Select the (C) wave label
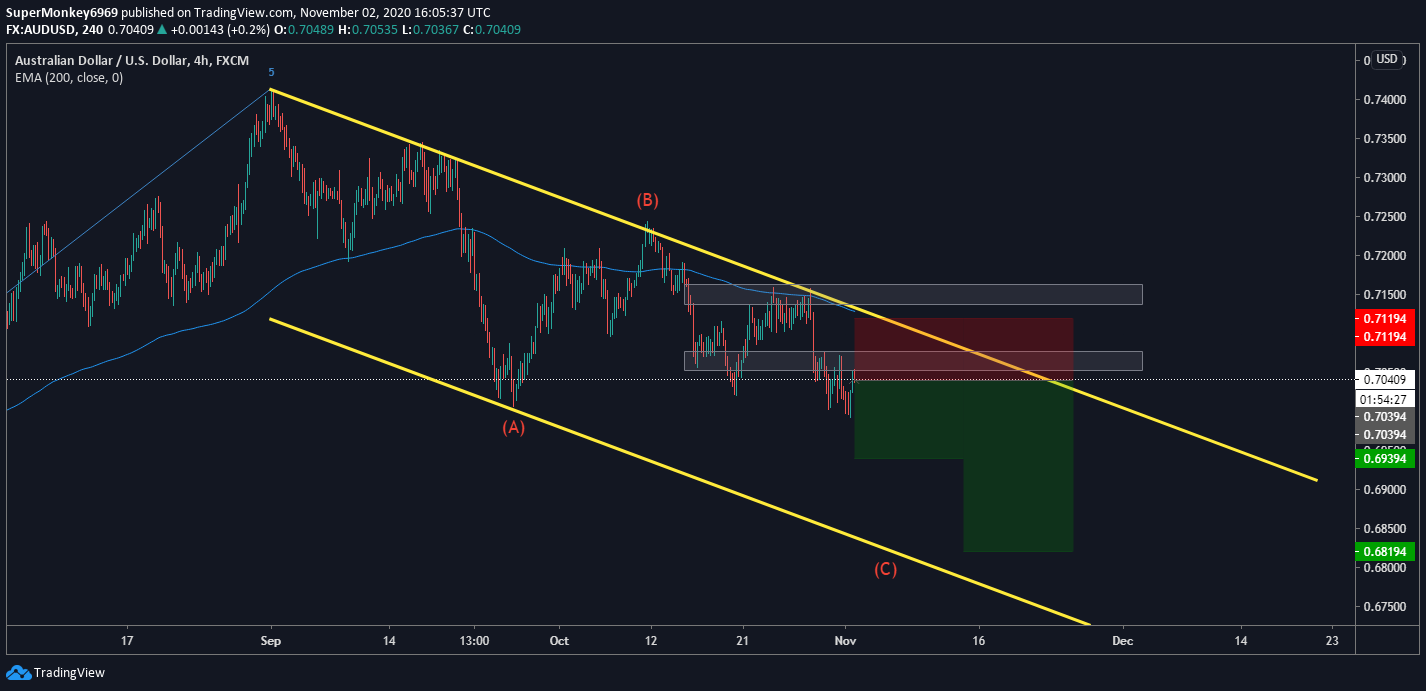The image size is (1426, 691). [x=885, y=570]
